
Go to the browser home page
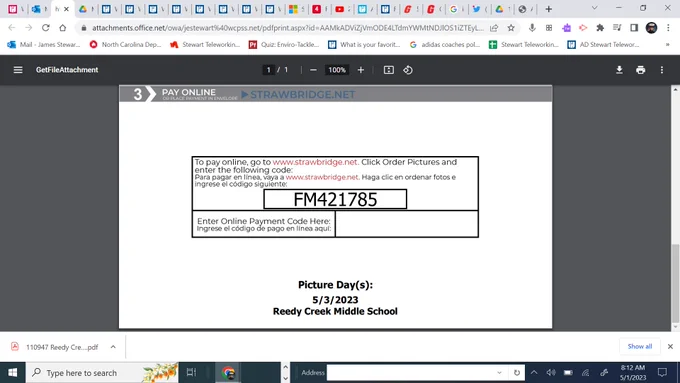pos(62,28)
